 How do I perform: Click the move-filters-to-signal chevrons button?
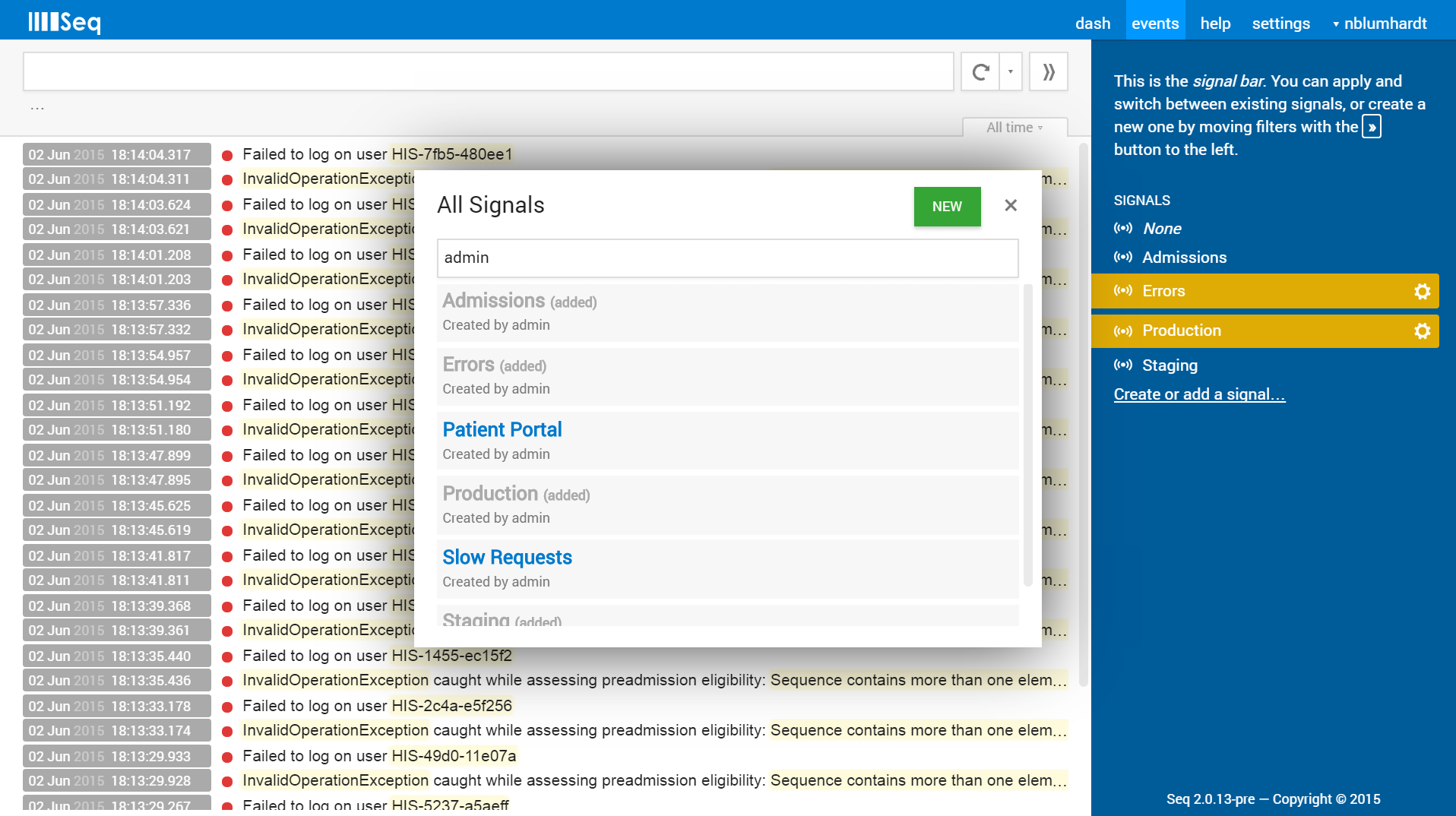pyautogui.click(x=1049, y=72)
